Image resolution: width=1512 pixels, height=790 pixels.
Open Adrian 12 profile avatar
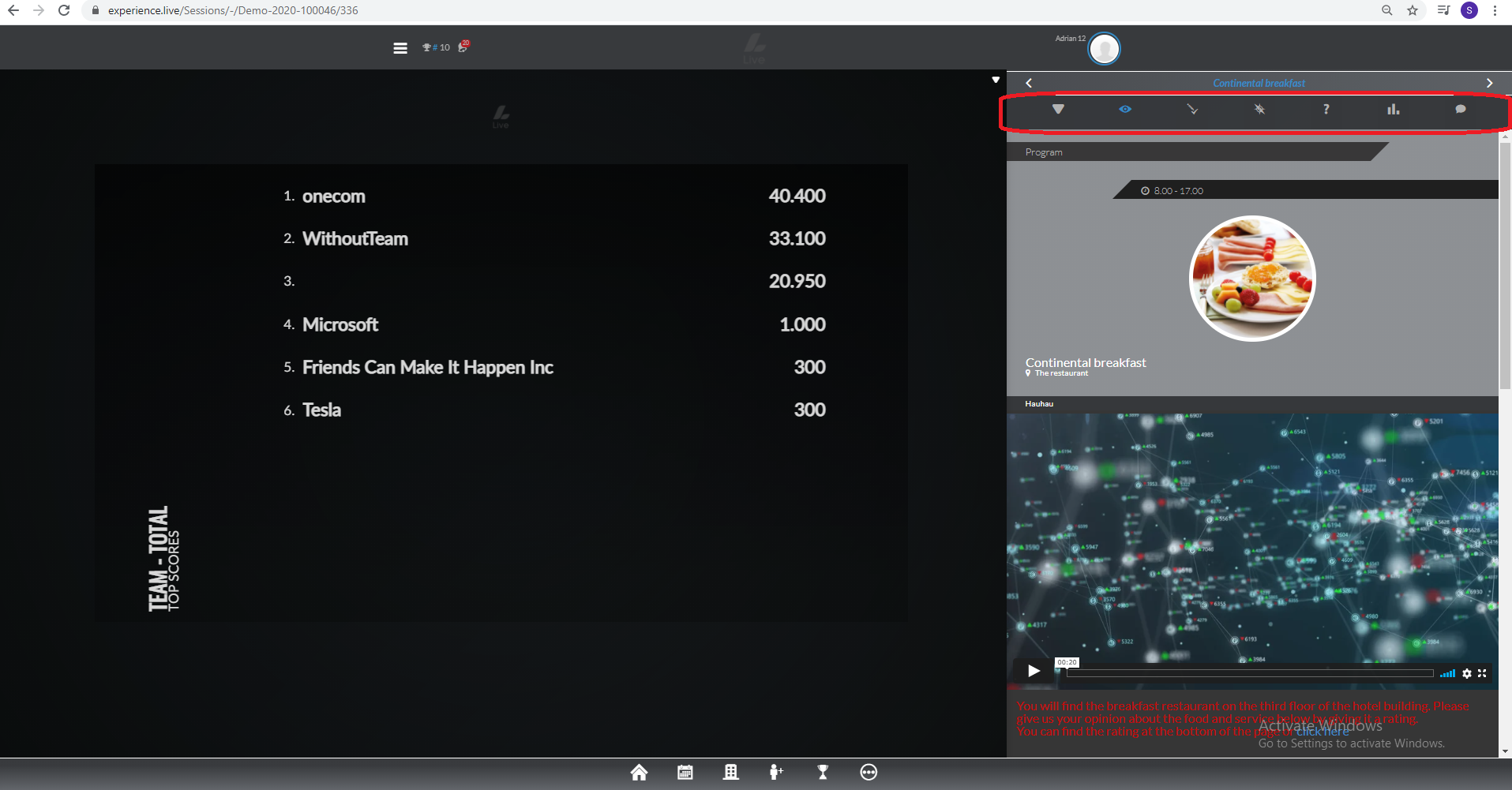click(1104, 49)
